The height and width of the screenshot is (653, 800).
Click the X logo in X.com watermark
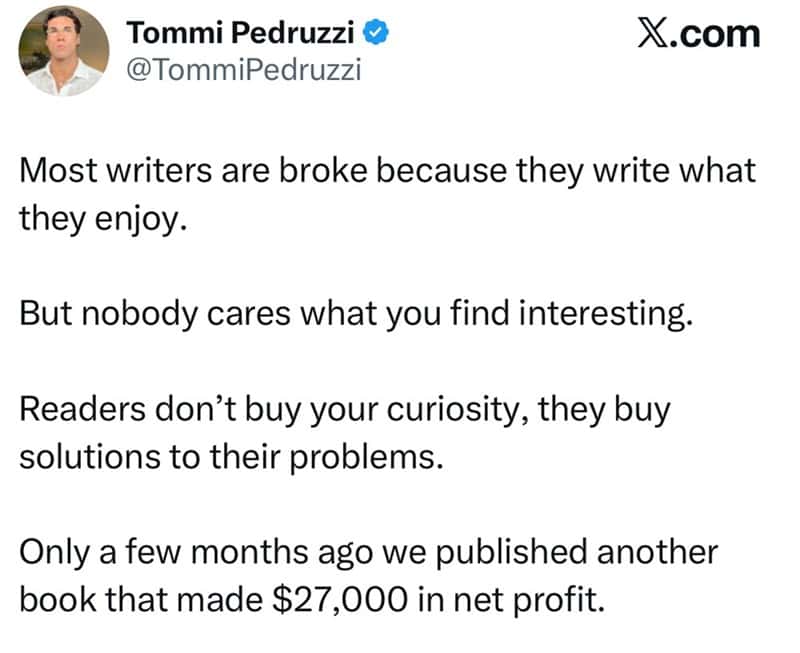pyautogui.click(x=651, y=34)
